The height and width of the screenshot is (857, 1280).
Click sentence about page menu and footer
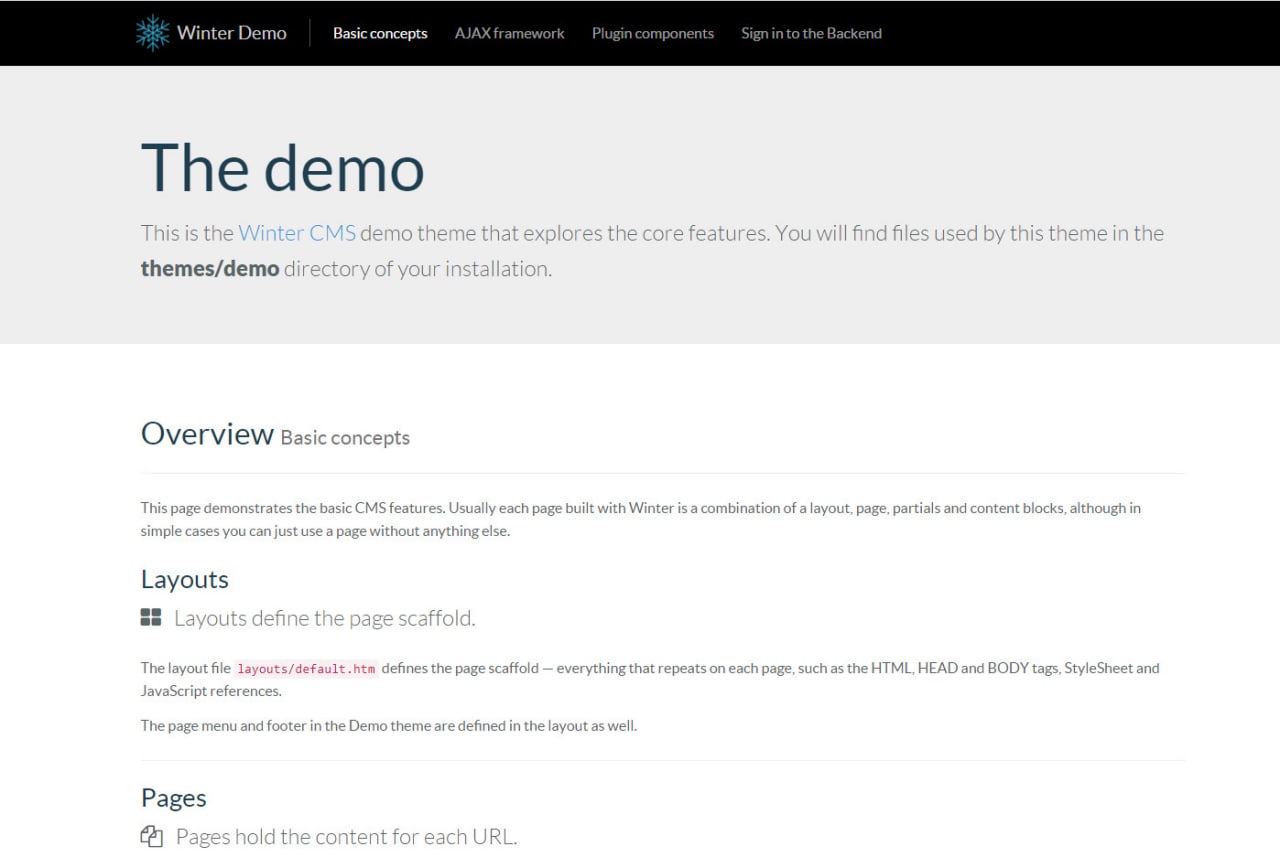point(389,726)
